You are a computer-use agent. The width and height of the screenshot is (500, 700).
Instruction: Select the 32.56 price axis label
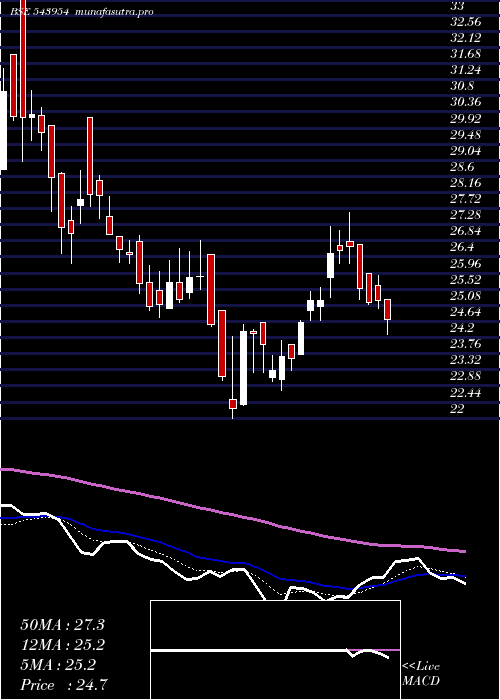(x=465, y=22)
